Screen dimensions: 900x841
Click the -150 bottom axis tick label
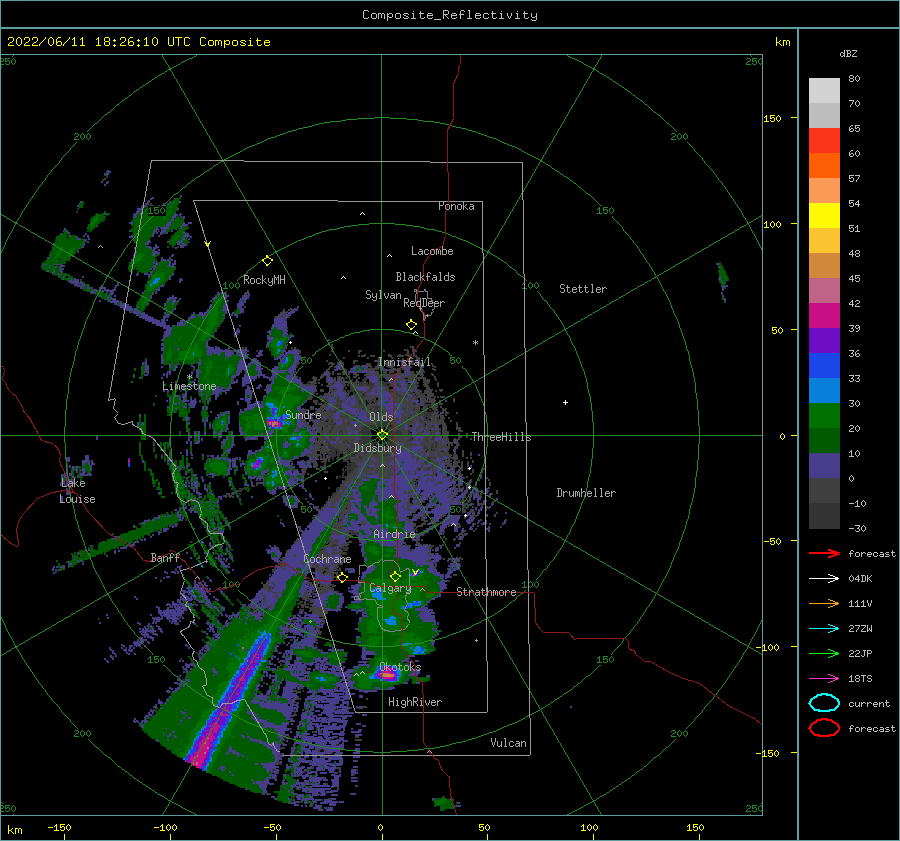pyautogui.click(x=59, y=827)
